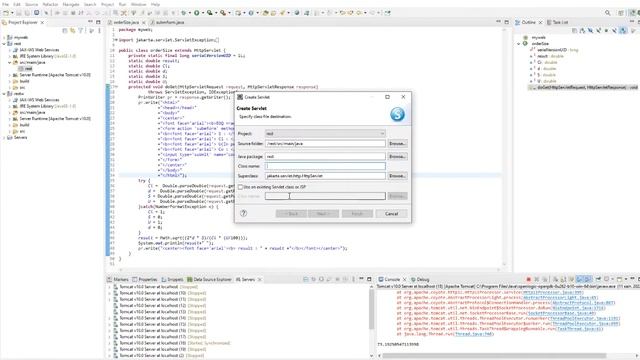Click the Filter icon in Project Explorer toolbar
The image size is (640, 360).
point(81,31)
